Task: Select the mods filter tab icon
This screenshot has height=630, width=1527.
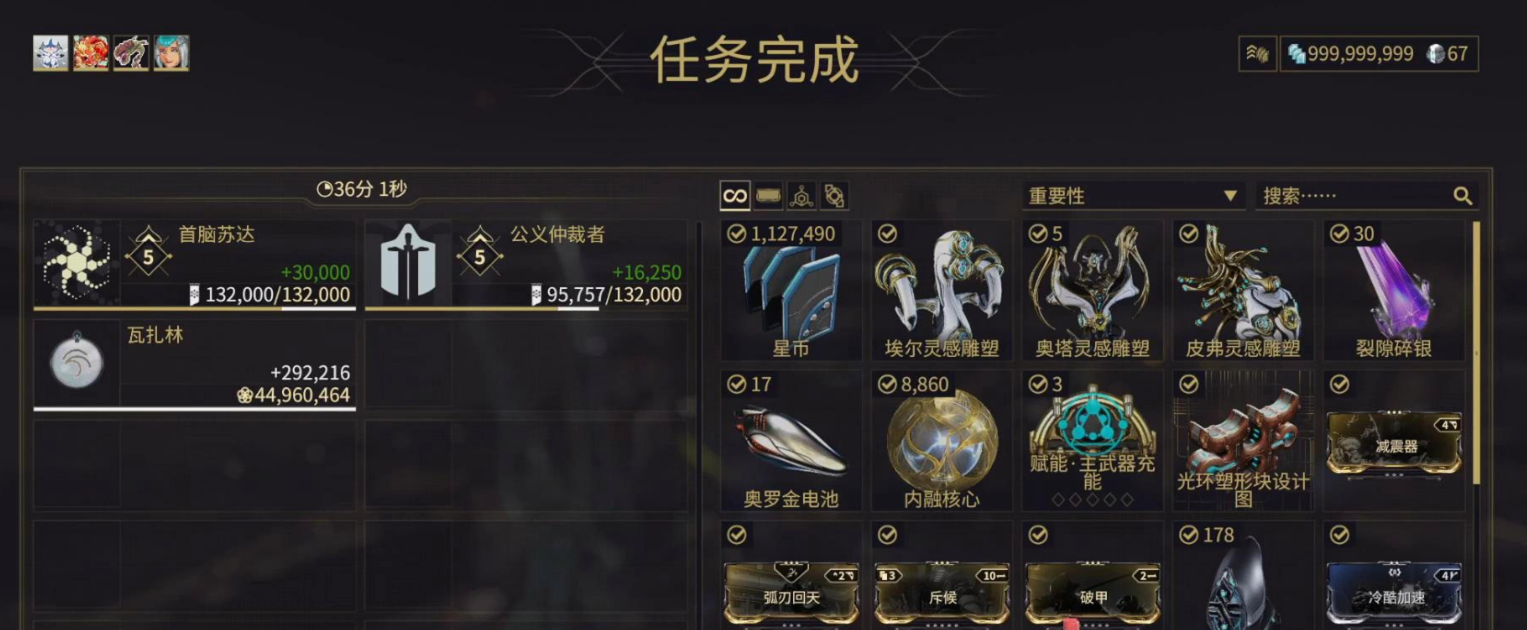Action: 768,196
